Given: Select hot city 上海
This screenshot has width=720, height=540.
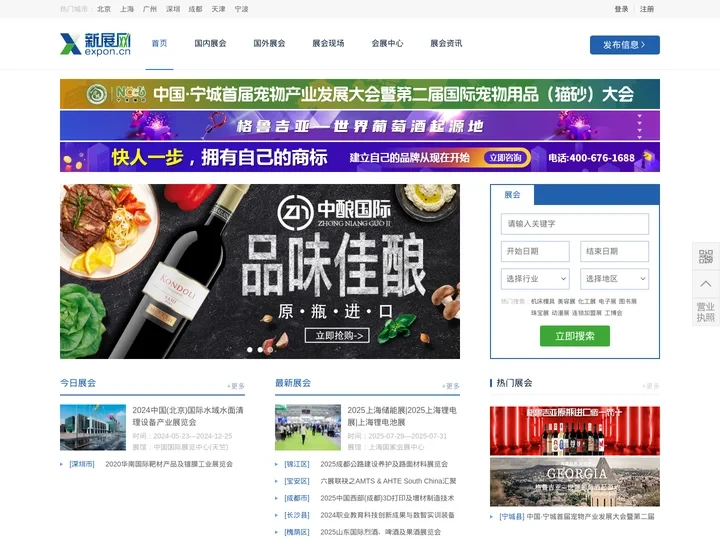Looking at the screenshot, I should [x=127, y=9].
